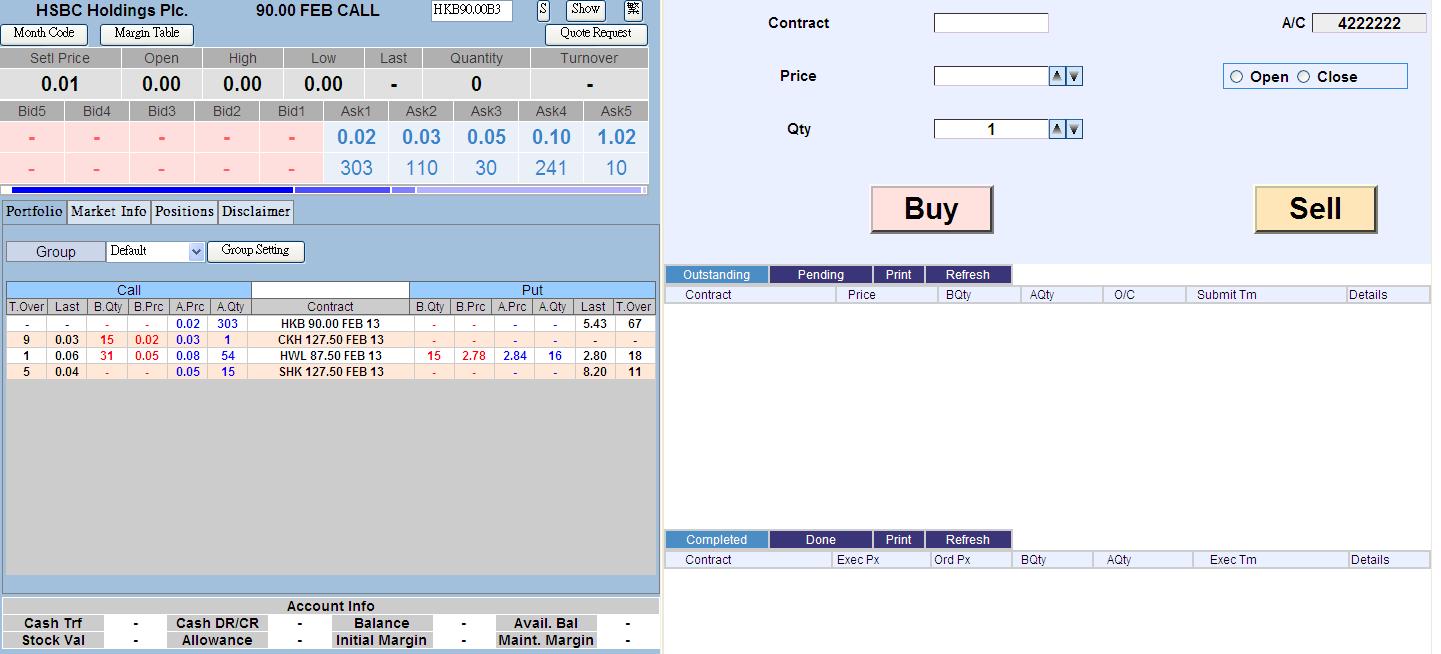Increase the Price with up arrow

click(x=1057, y=76)
